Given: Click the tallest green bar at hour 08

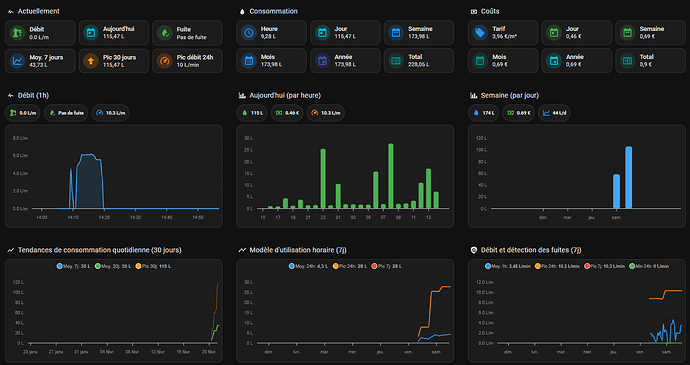Looking at the screenshot, I should point(391,176).
